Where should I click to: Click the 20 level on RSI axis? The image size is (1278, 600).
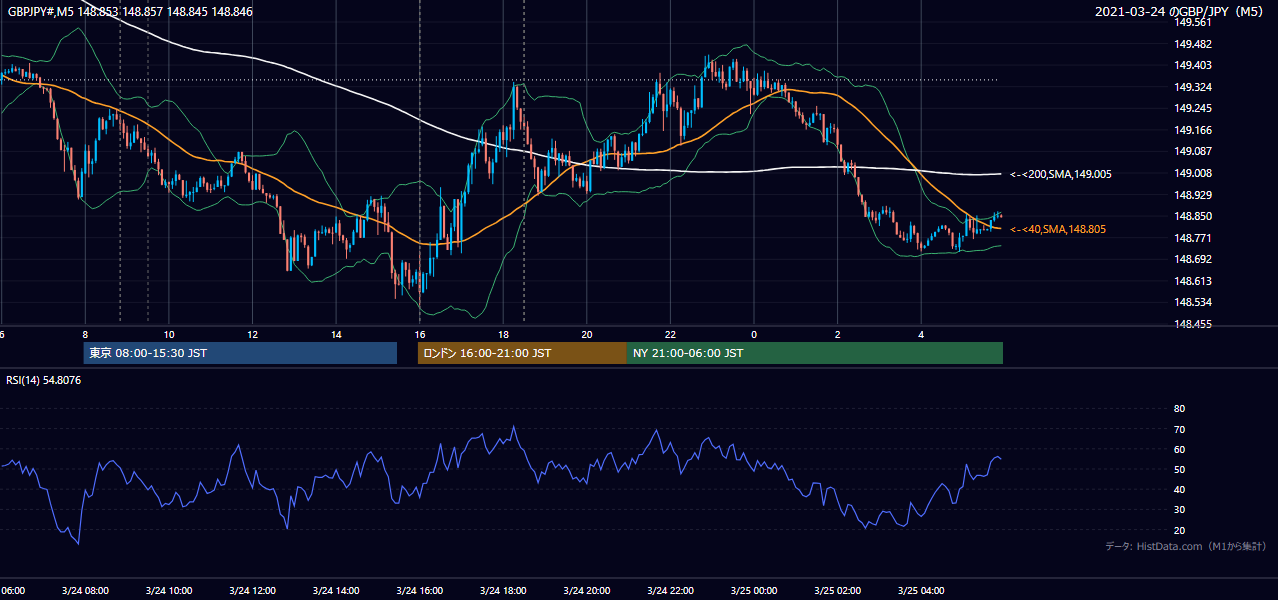(x=1179, y=530)
